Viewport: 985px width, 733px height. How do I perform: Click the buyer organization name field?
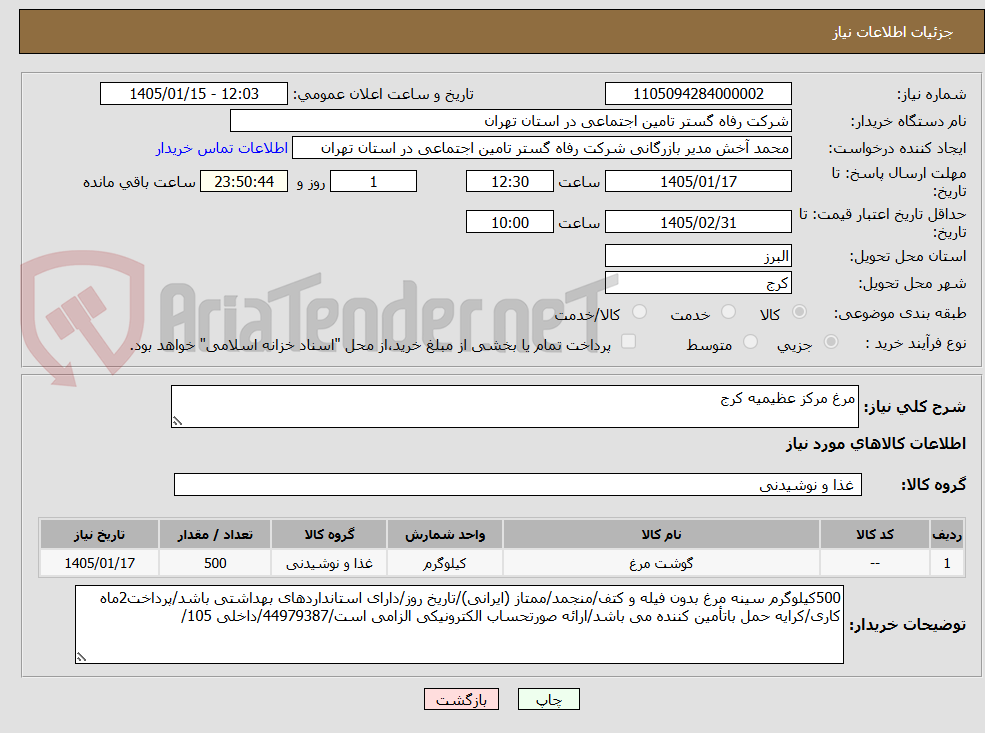511,121
